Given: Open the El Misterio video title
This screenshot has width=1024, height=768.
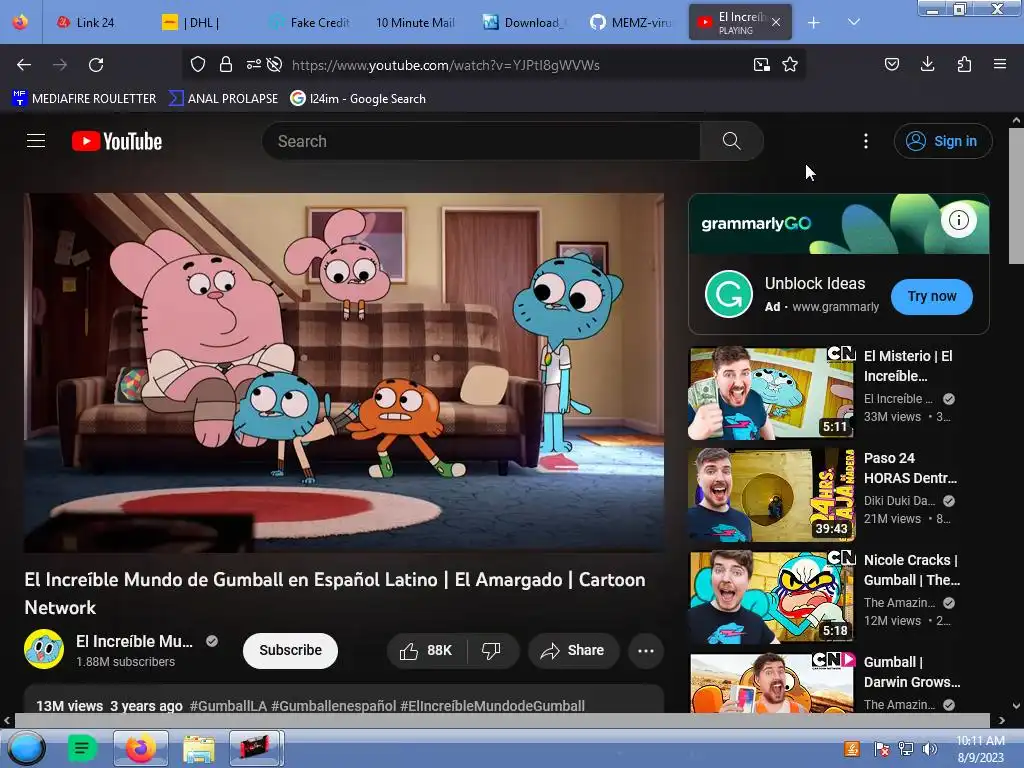Looking at the screenshot, I should pyautogui.click(x=908, y=366).
